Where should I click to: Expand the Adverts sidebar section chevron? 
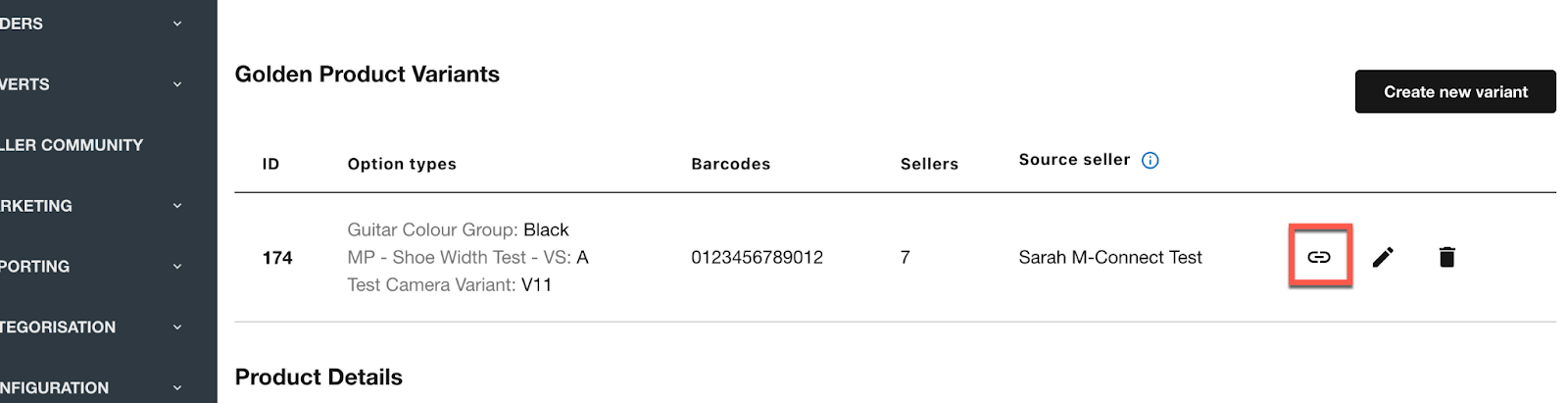177,84
